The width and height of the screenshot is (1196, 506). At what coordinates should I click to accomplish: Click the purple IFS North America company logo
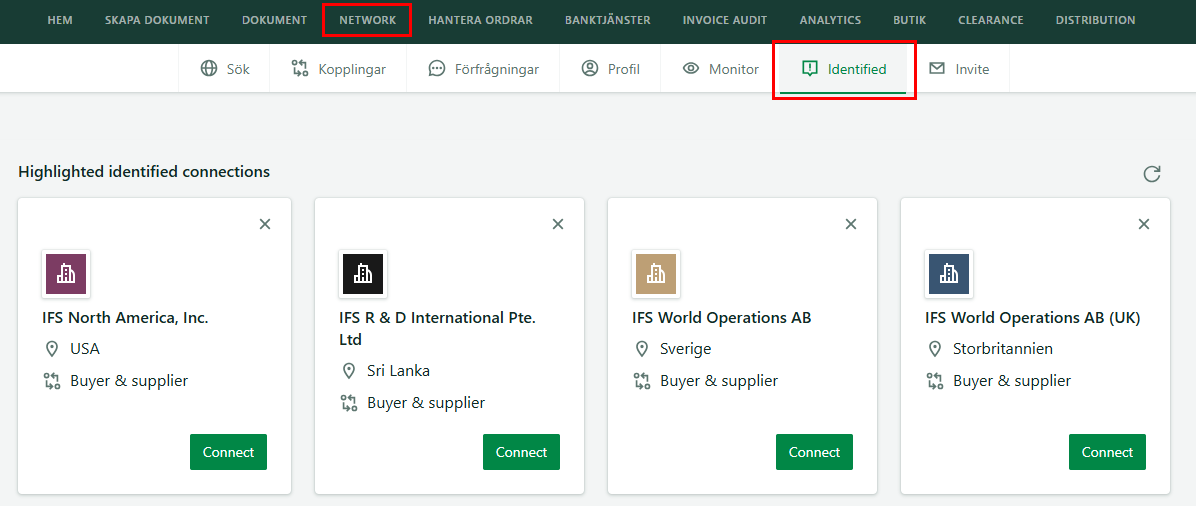click(x=66, y=274)
